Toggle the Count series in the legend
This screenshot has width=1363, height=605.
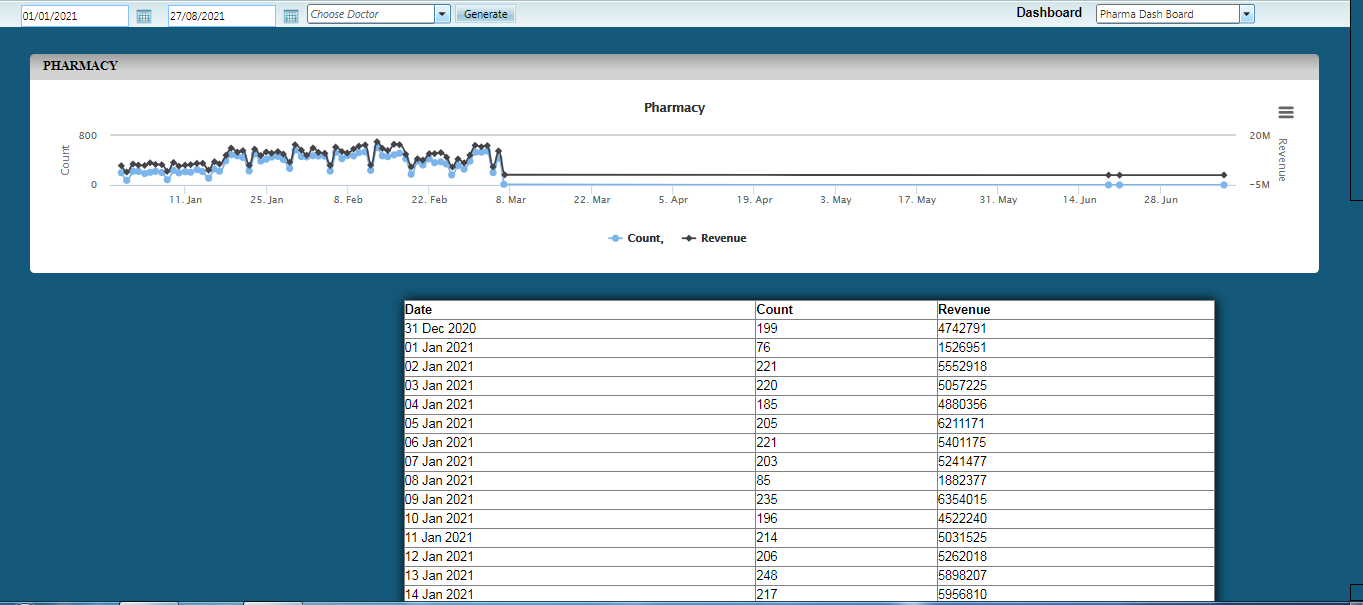(636, 239)
